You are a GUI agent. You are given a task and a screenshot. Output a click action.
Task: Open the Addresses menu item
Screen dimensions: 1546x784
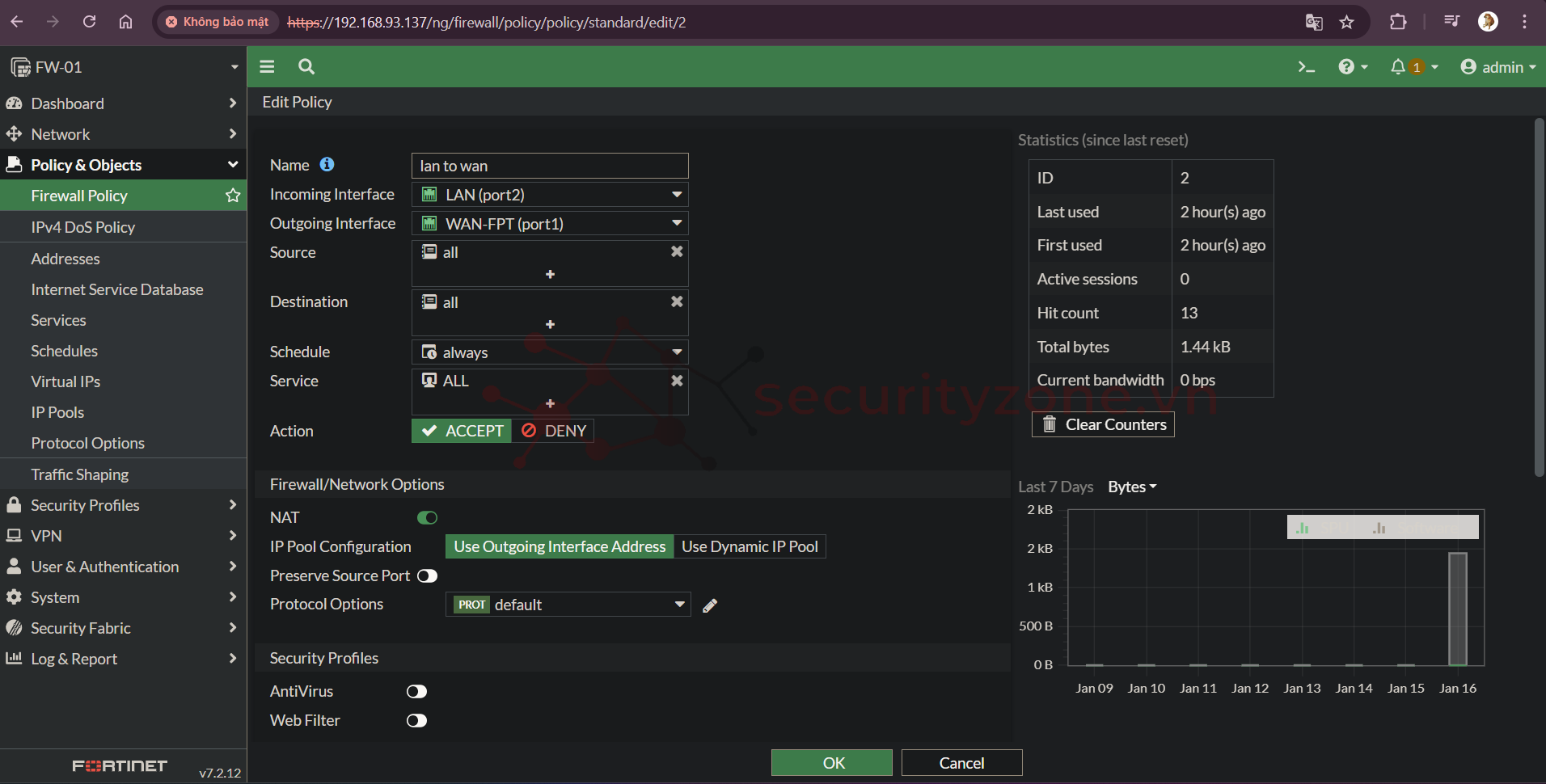(65, 259)
